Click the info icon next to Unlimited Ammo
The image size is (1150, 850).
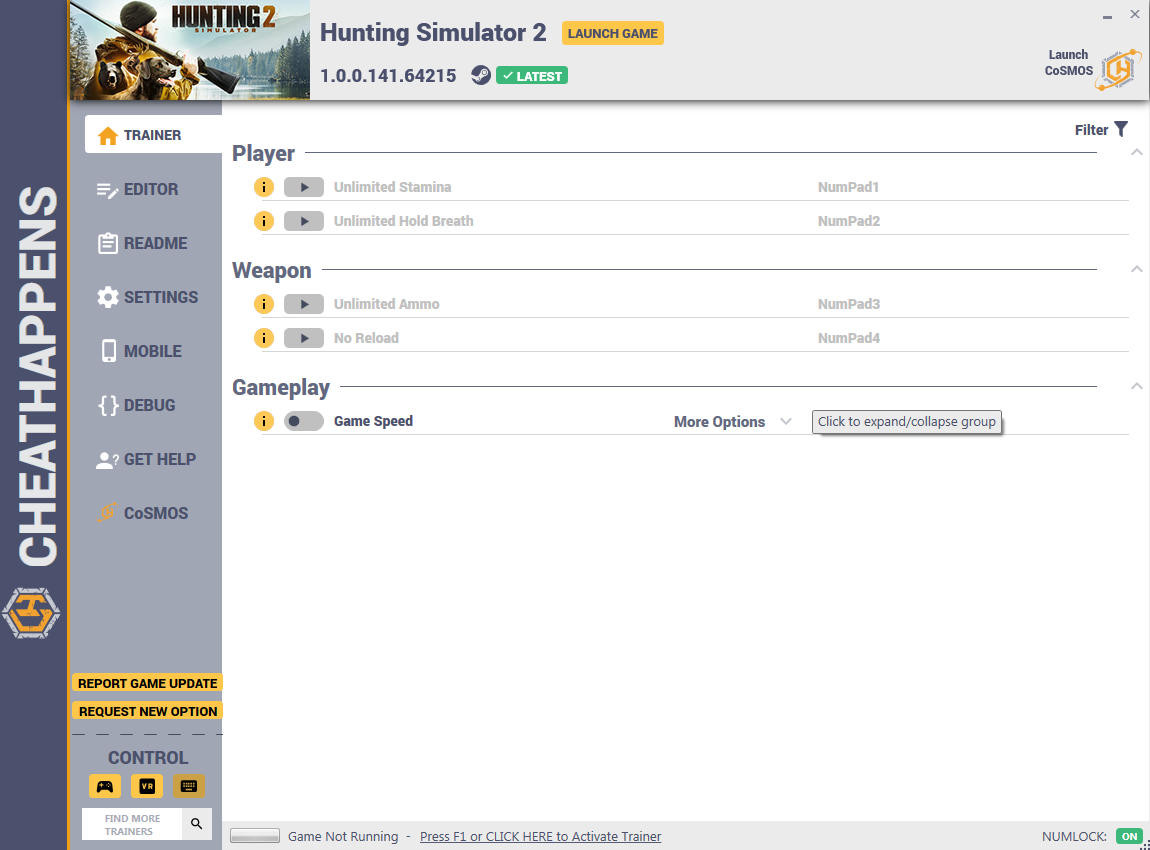tap(263, 304)
